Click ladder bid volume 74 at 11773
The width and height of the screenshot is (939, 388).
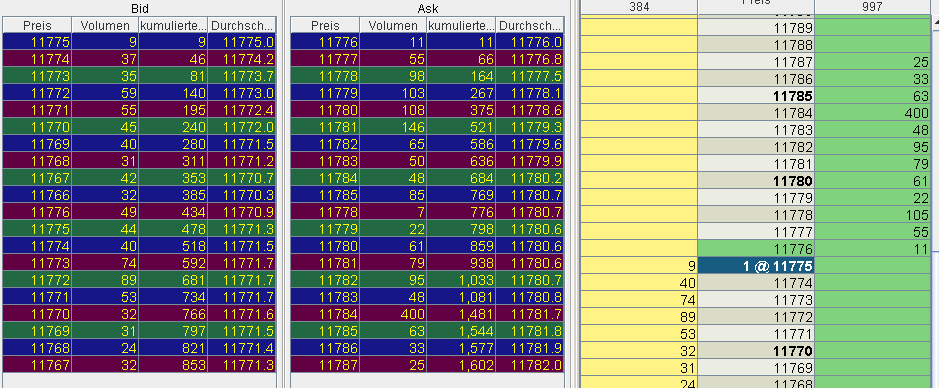(639, 300)
